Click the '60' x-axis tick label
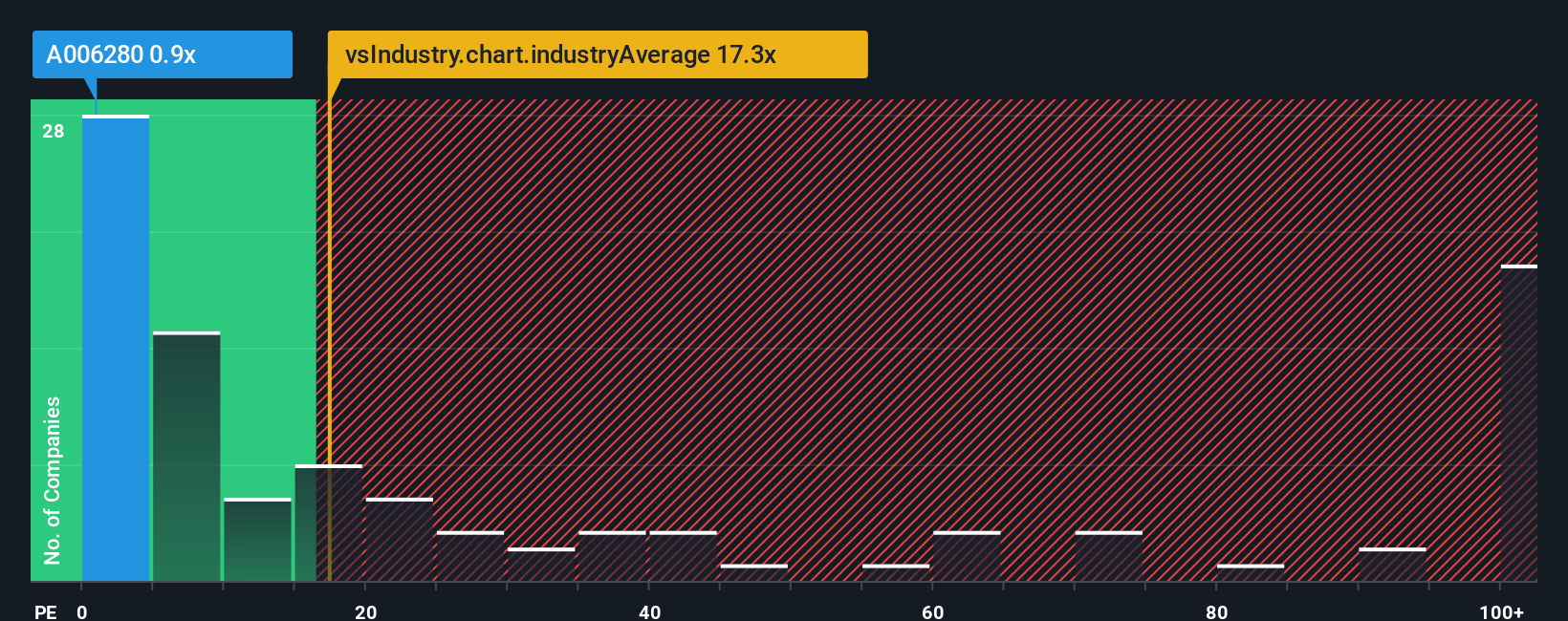The image size is (1568, 621). click(932, 611)
